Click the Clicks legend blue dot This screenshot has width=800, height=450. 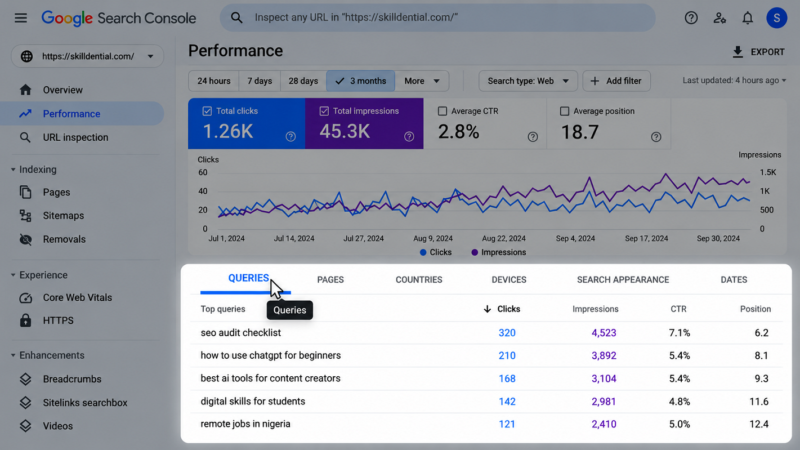(x=423, y=253)
